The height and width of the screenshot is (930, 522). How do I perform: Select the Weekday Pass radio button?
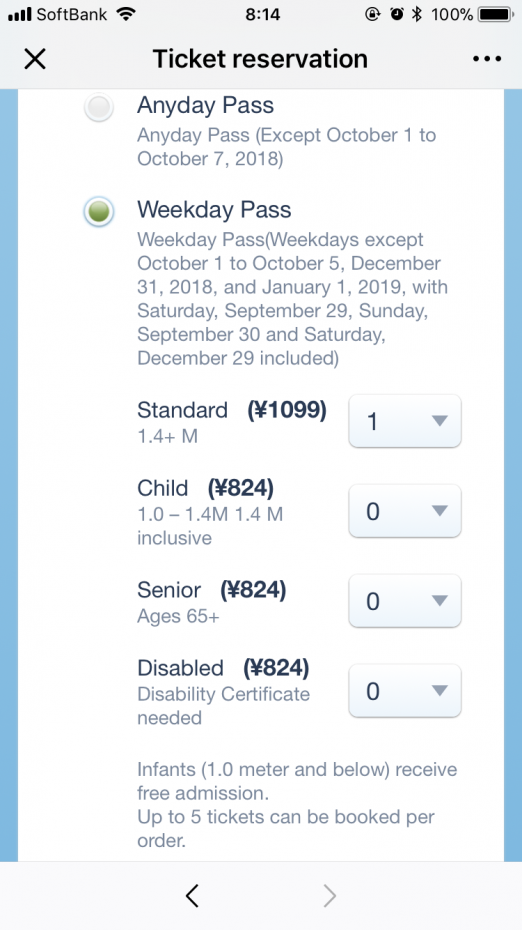pyautogui.click(x=98, y=212)
